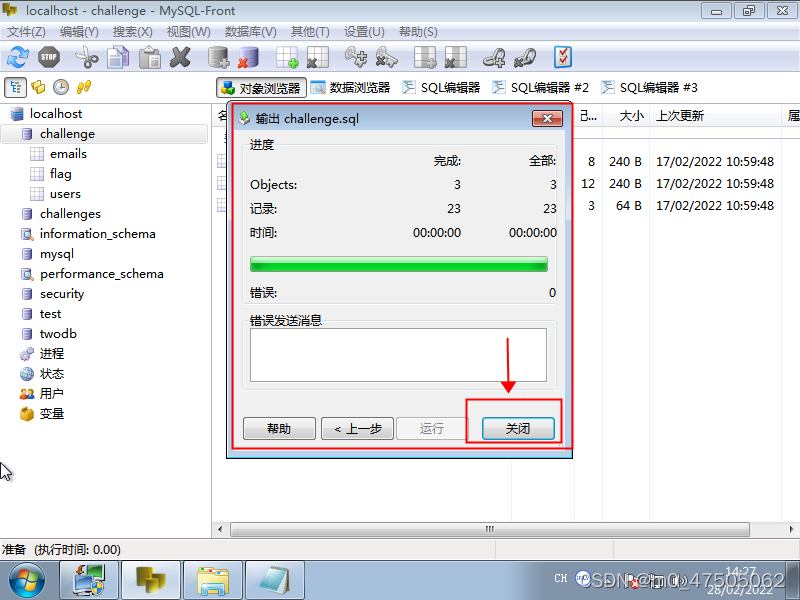This screenshot has width=800, height=600.
Task: Click the create database icon
Action: (x=218, y=57)
